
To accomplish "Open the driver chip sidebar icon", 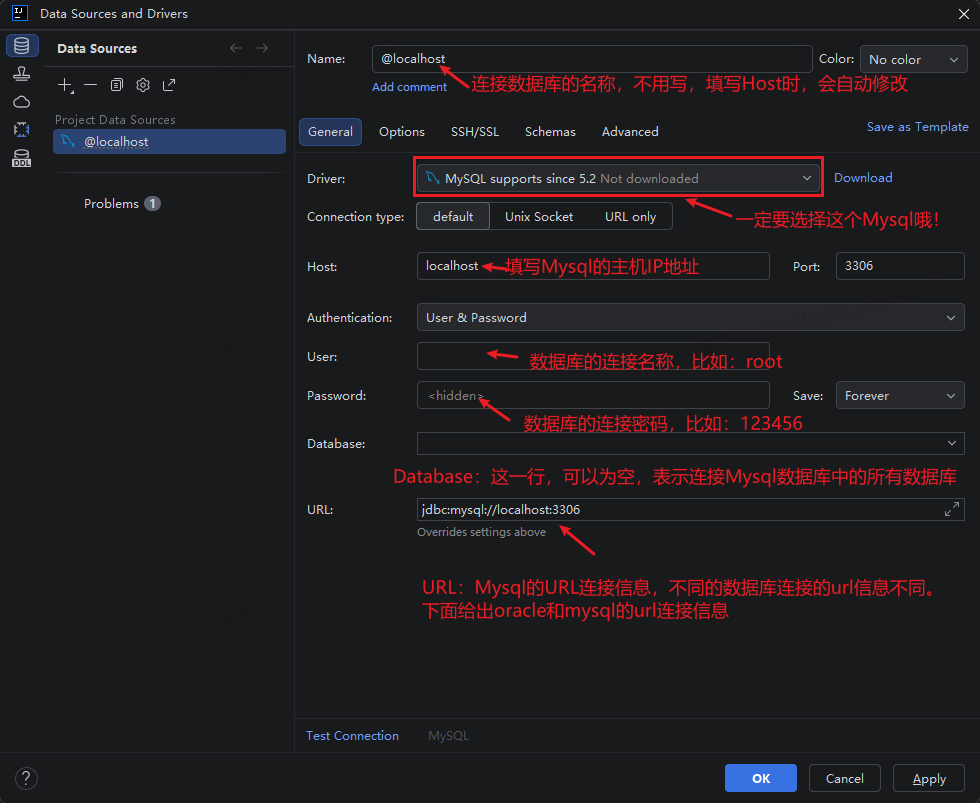I will (x=22, y=129).
